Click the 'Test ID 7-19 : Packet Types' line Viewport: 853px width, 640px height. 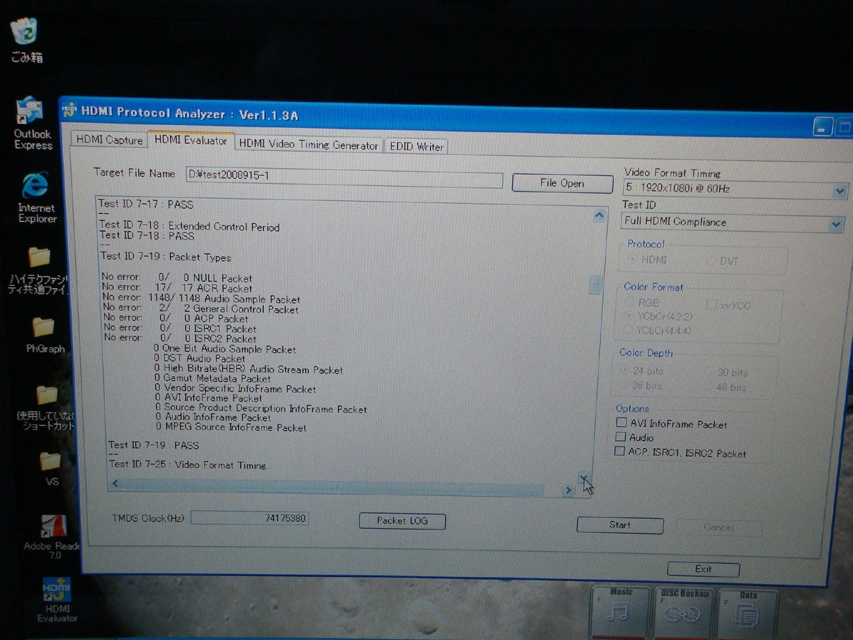[x=166, y=256]
